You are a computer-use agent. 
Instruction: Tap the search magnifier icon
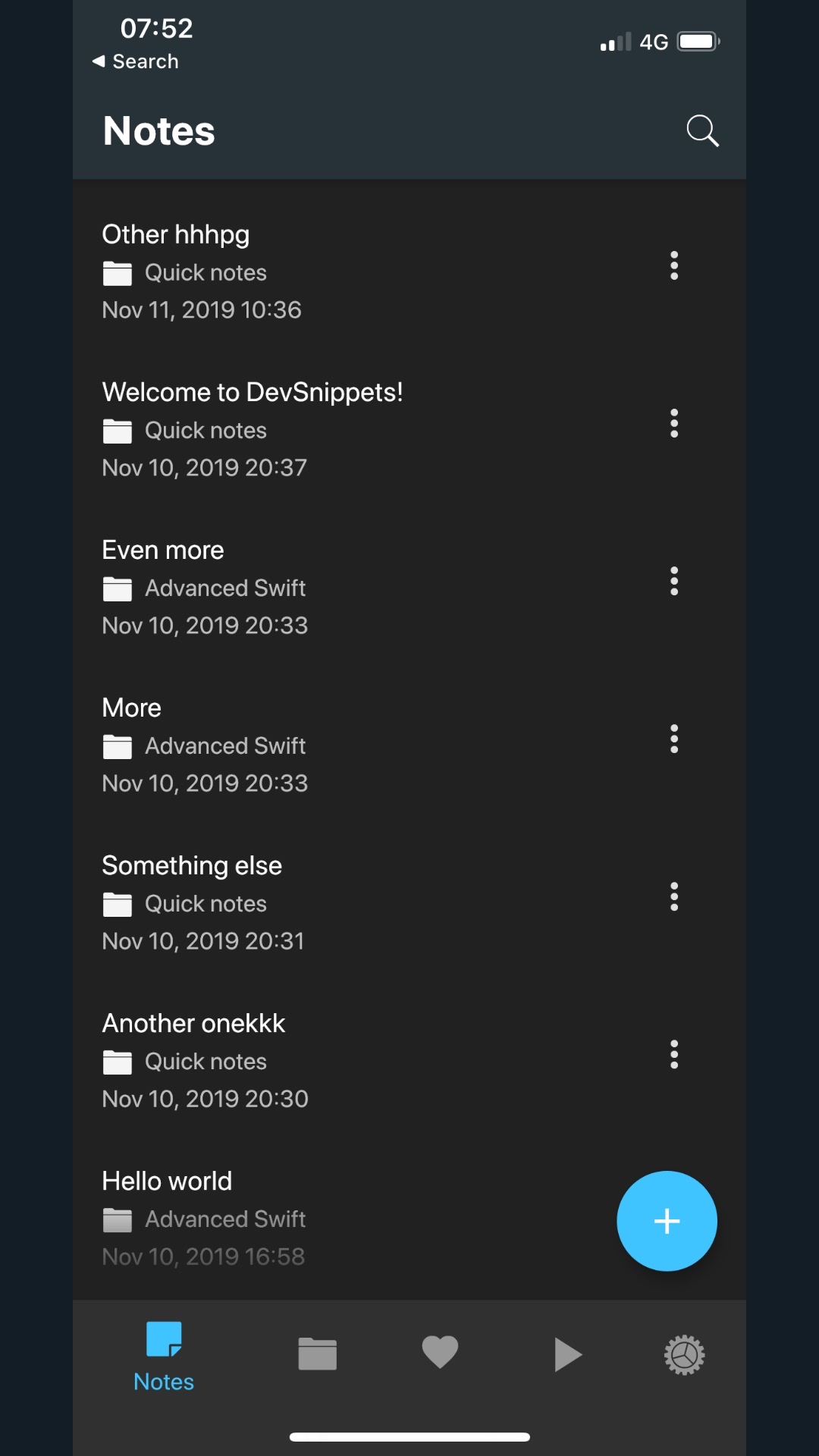tap(702, 130)
